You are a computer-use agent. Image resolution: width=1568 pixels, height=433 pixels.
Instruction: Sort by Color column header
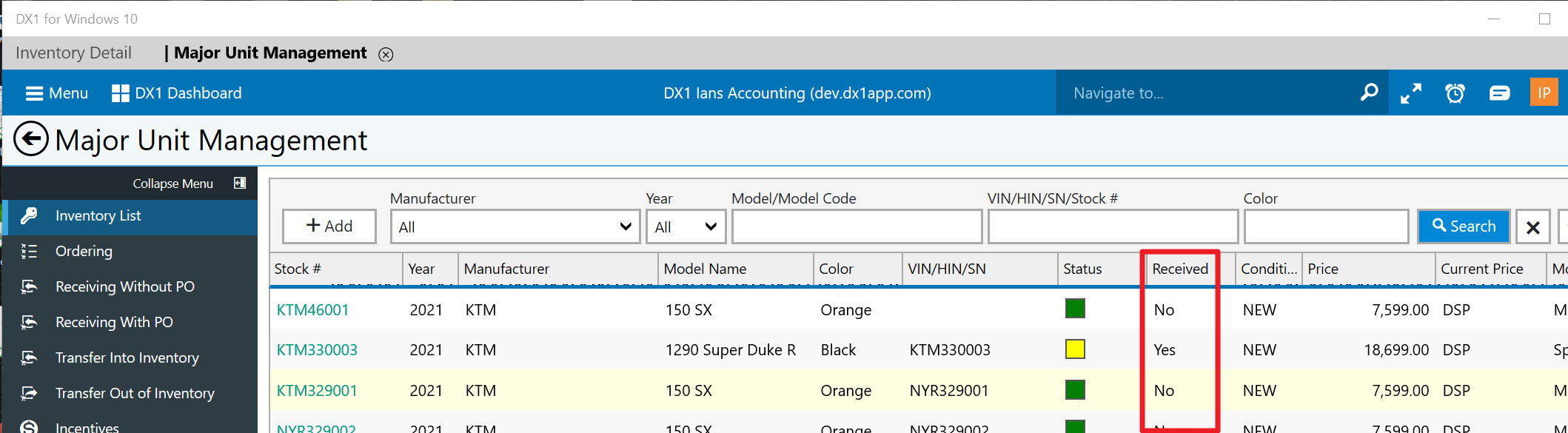(x=858, y=269)
